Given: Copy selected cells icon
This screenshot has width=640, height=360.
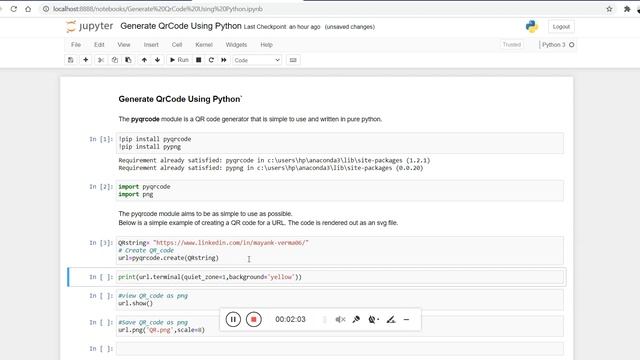Looking at the screenshot, I should click(x=115, y=60).
